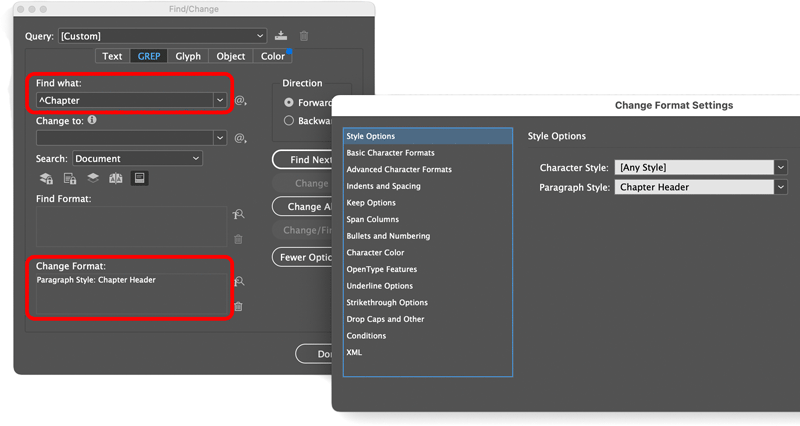This screenshot has width=800, height=426.
Task: Open special characters menu for Change to
Action: [240, 138]
